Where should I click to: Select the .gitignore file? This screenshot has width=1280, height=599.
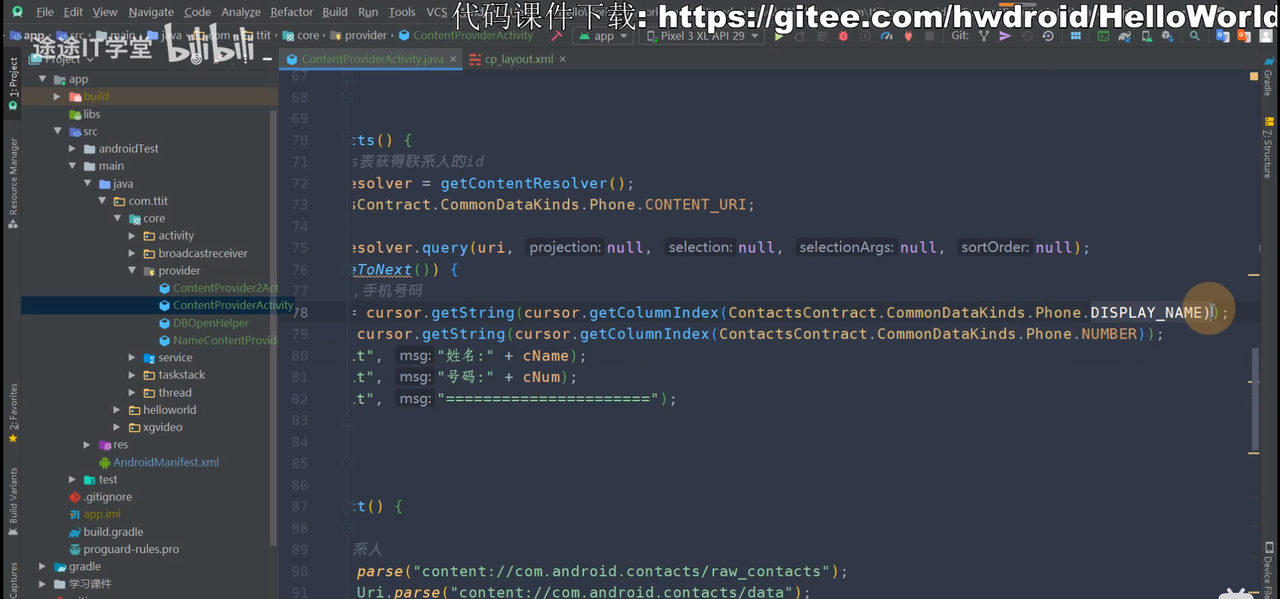100,497
